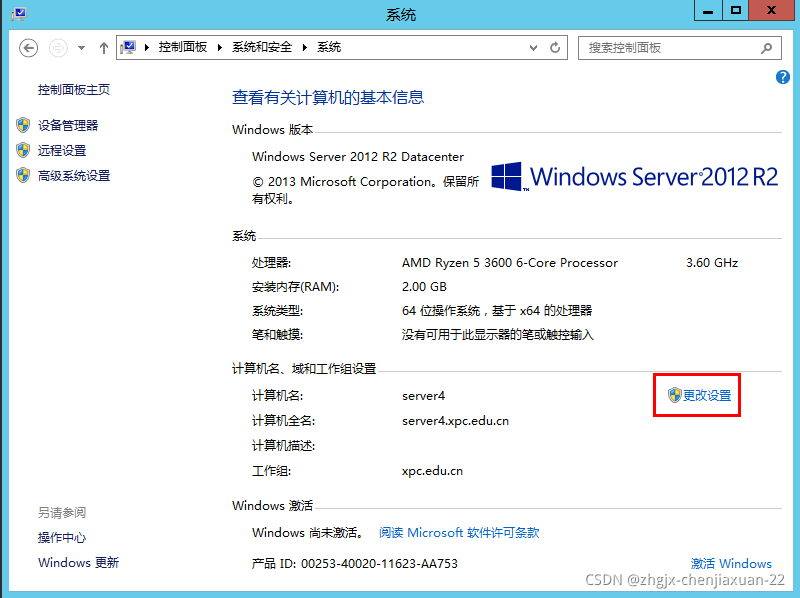Image resolution: width=800 pixels, height=598 pixels.
Task: Click the 激活 Windows link
Action: [731, 564]
